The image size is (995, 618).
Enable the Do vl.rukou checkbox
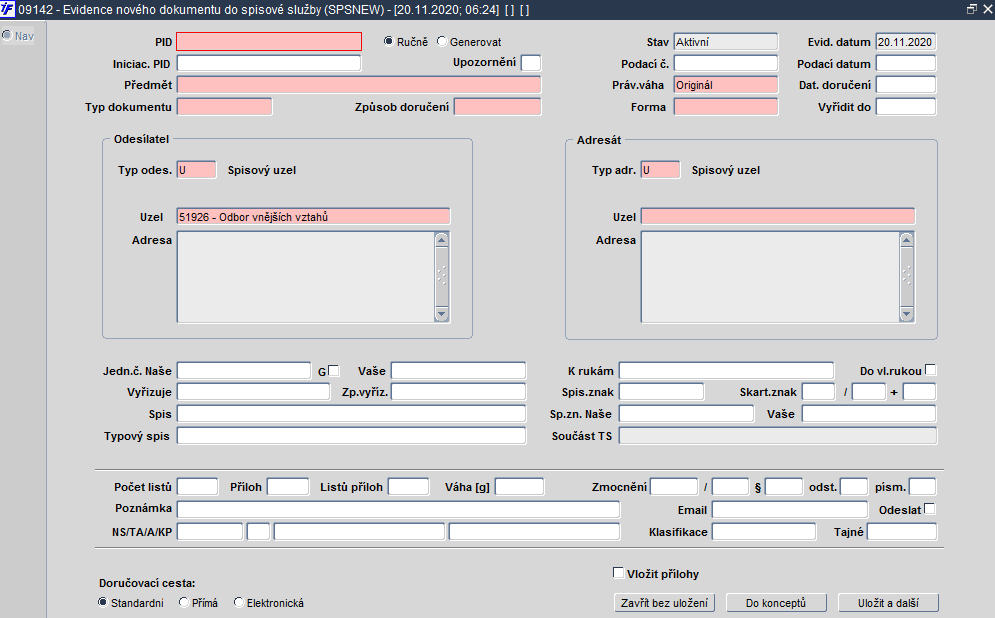click(931, 370)
